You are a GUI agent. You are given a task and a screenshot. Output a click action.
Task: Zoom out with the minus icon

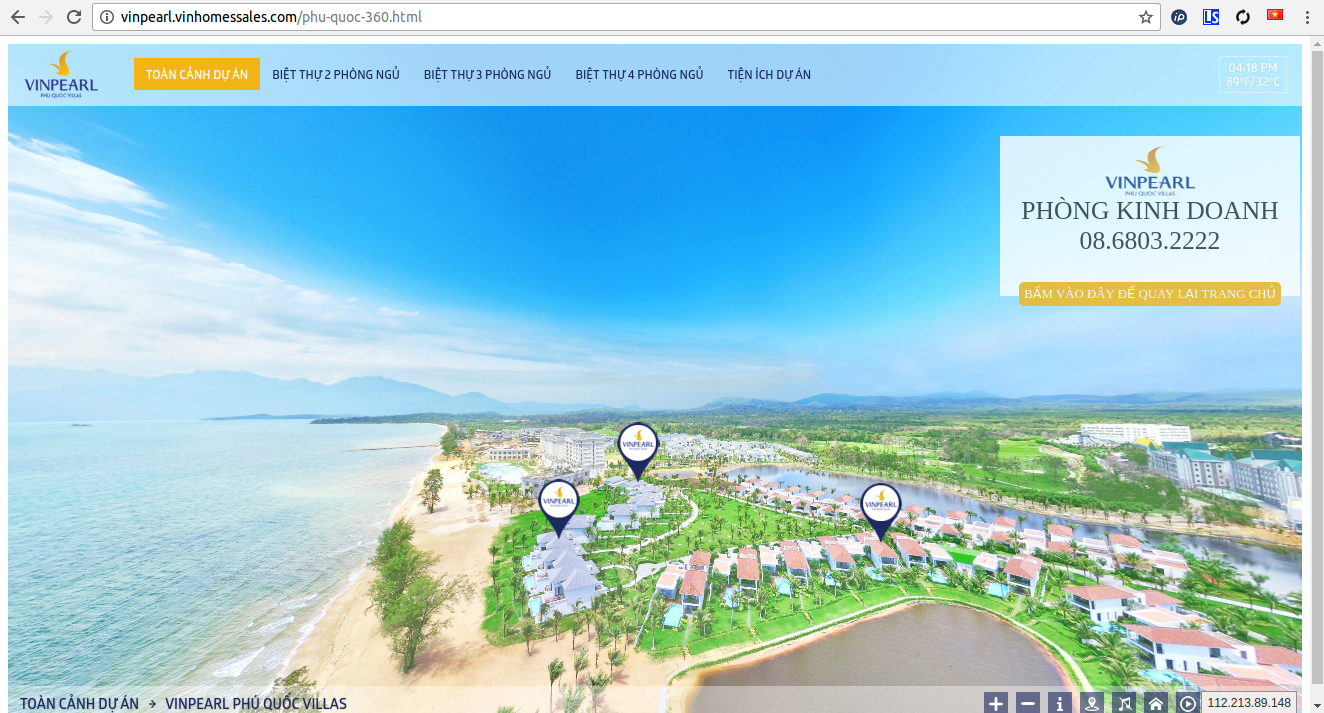pyautogui.click(x=1027, y=703)
